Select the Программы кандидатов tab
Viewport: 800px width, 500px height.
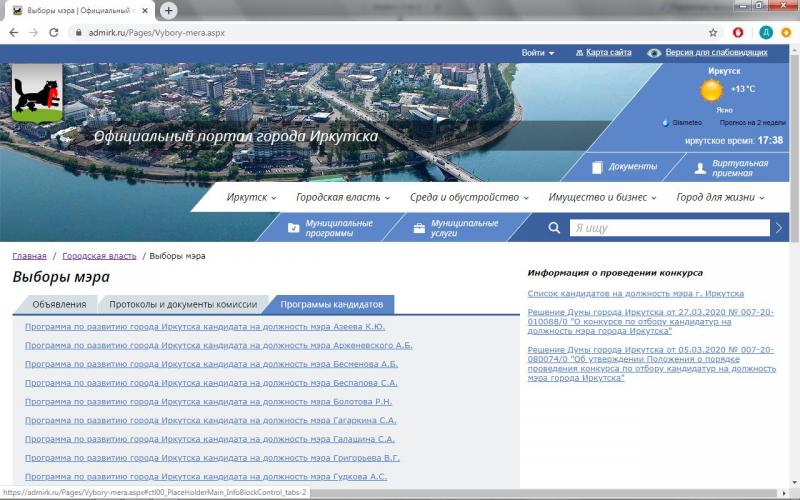[332, 305]
